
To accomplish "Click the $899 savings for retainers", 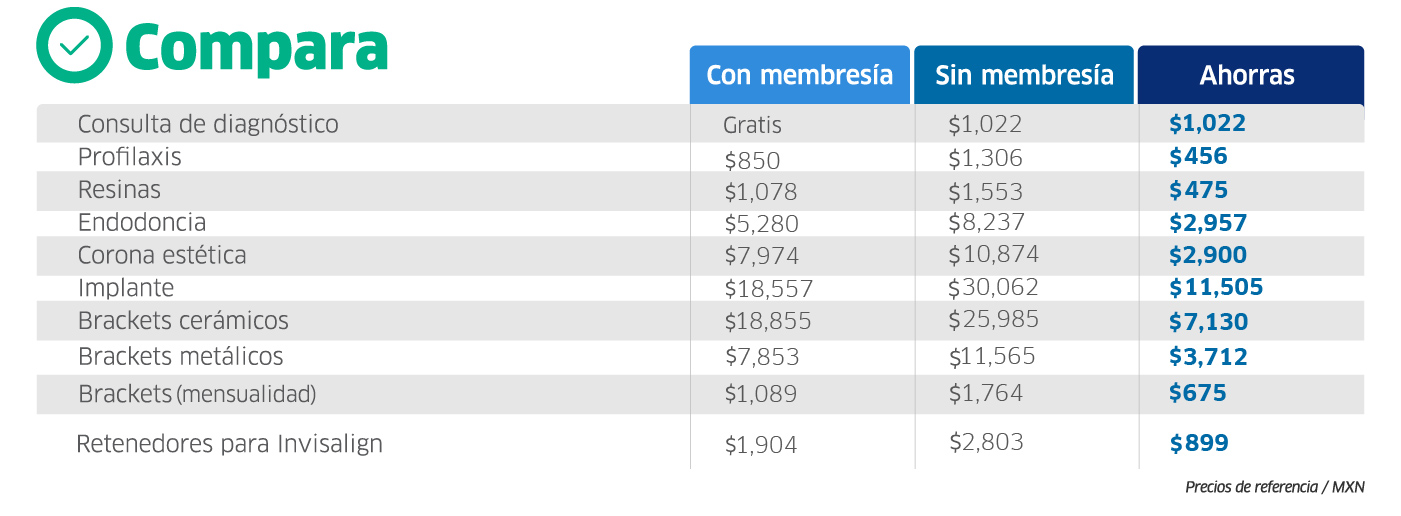I will point(1199,444).
